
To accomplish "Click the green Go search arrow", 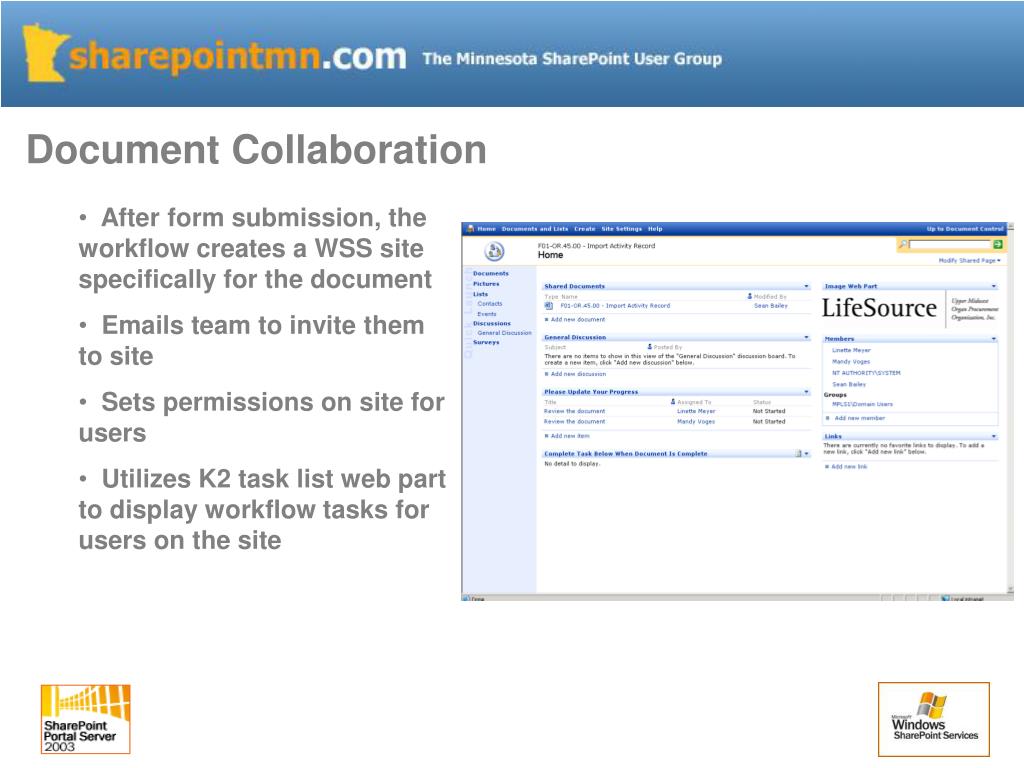I will (x=997, y=244).
